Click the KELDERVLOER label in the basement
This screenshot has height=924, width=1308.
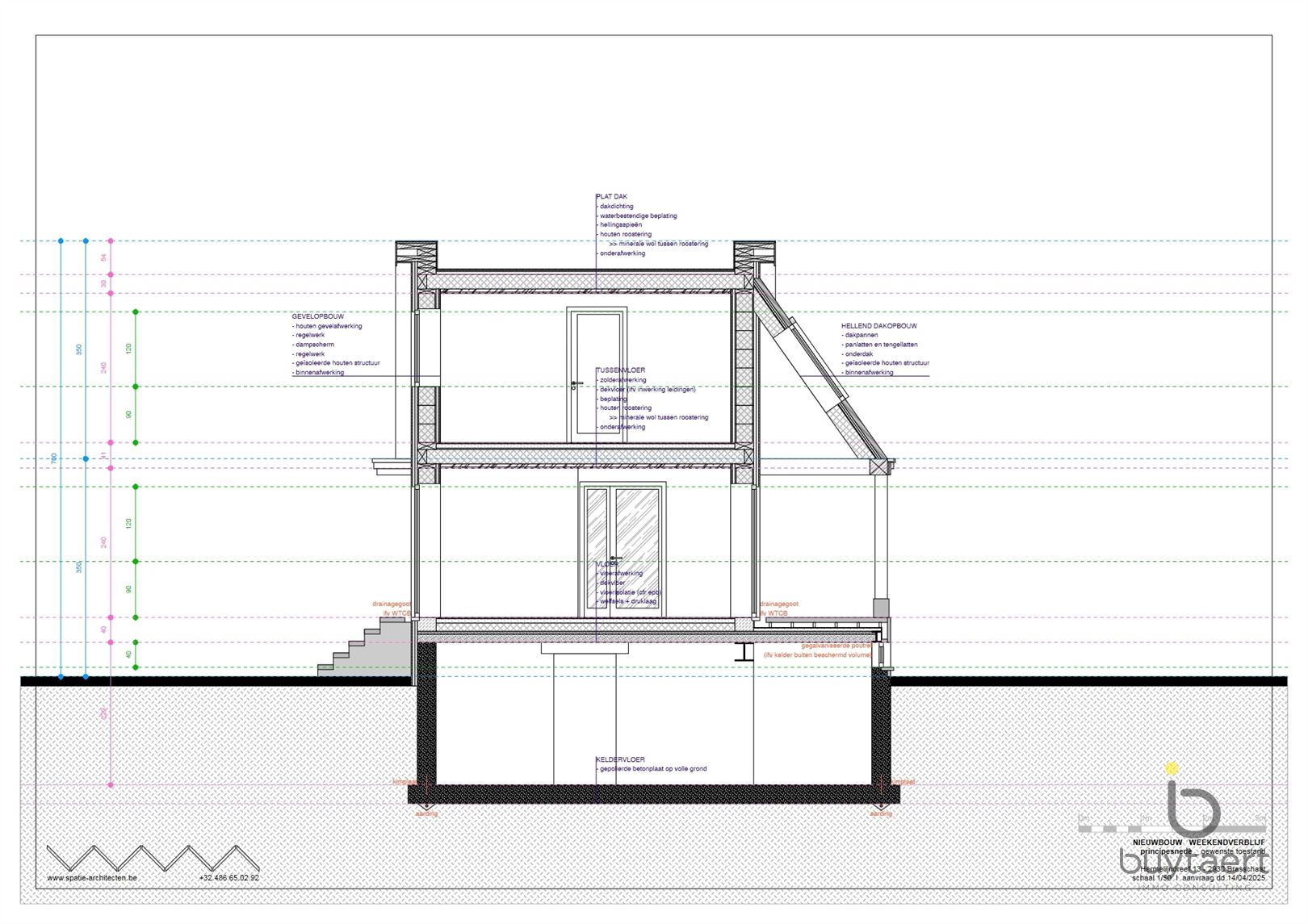(x=620, y=759)
